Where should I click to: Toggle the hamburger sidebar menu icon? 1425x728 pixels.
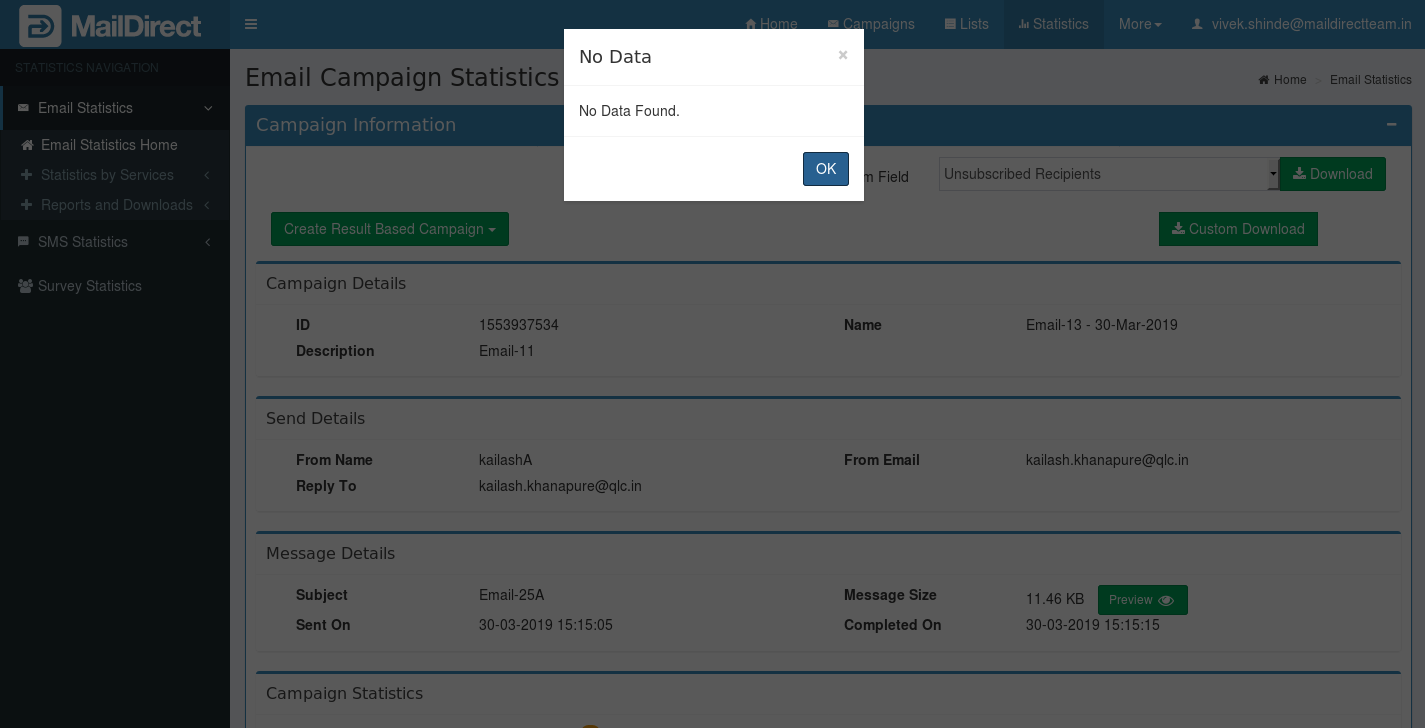coord(251,24)
